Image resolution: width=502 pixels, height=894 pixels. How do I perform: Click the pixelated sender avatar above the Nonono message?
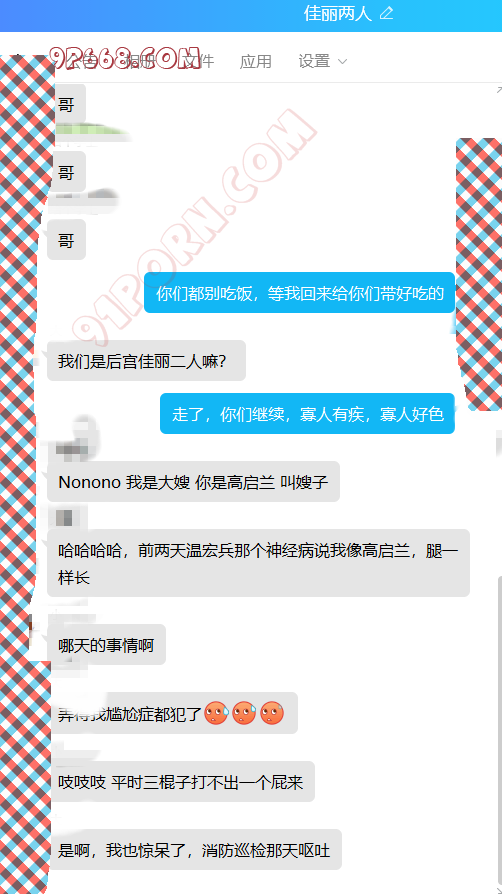click(73, 439)
